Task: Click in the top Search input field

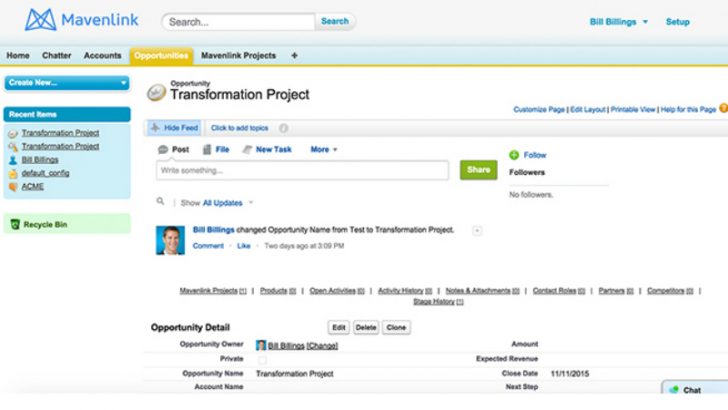Action: coord(238,22)
